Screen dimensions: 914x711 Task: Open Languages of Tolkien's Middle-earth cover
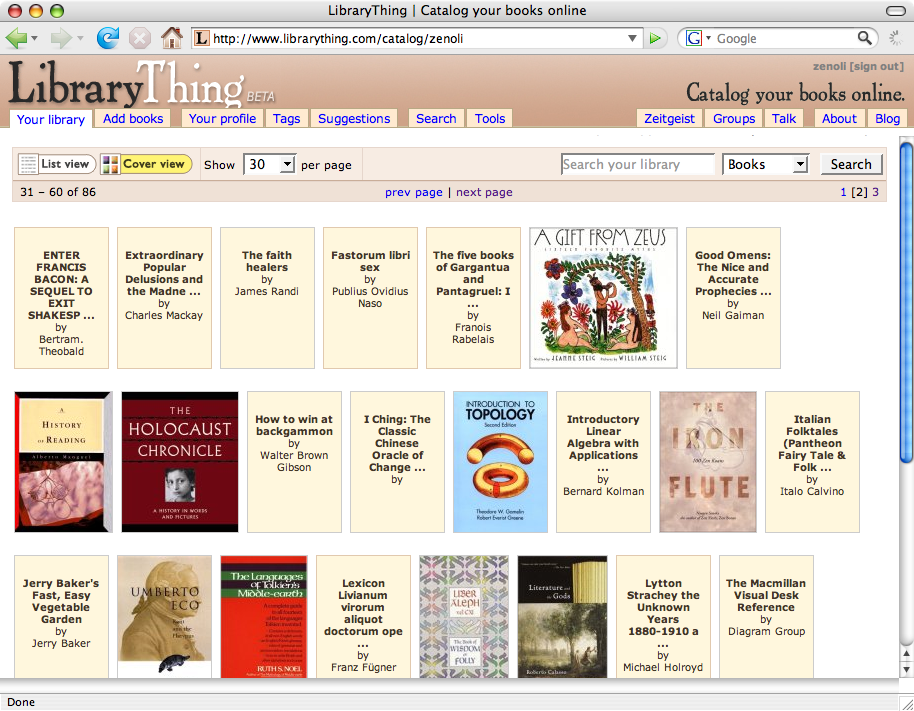tap(263, 617)
